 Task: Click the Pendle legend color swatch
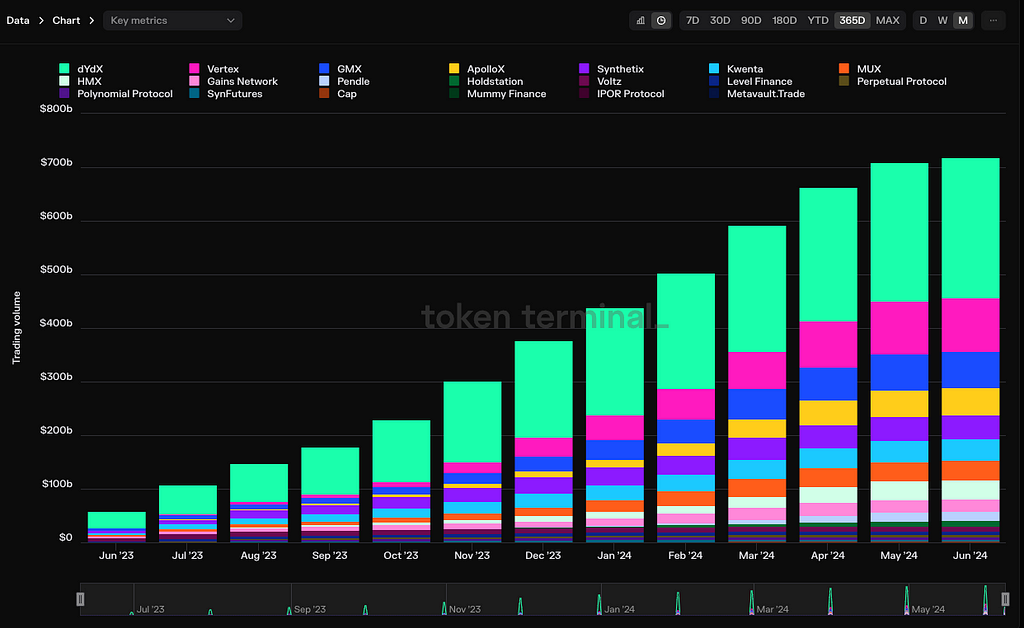pyautogui.click(x=324, y=81)
